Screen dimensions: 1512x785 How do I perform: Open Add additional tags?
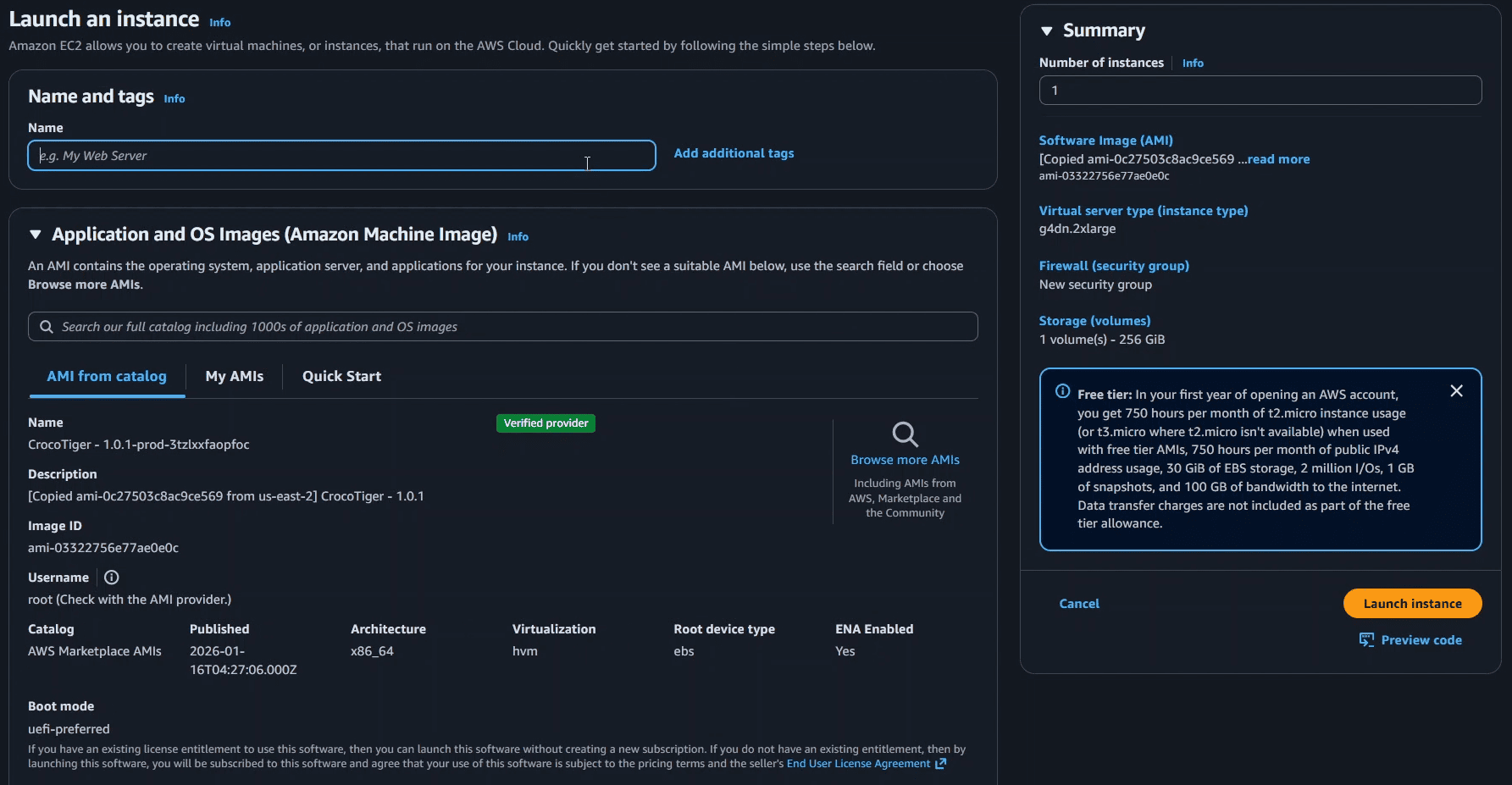click(x=734, y=153)
